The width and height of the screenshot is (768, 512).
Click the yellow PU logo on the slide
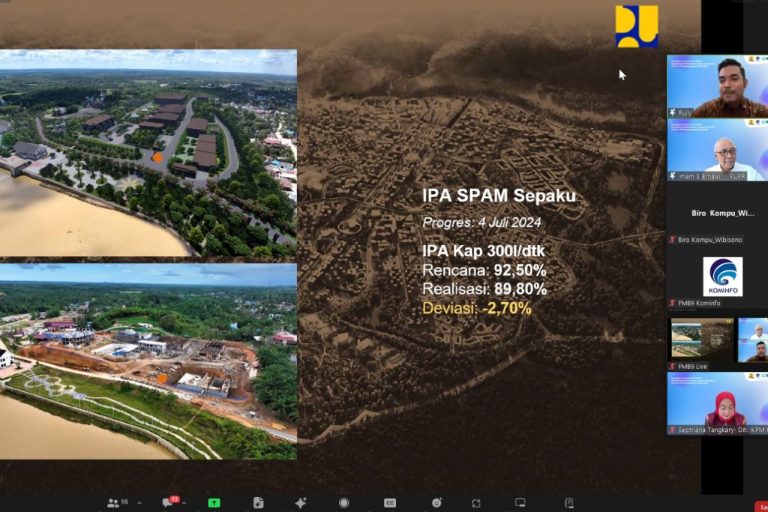click(x=636, y=27)
